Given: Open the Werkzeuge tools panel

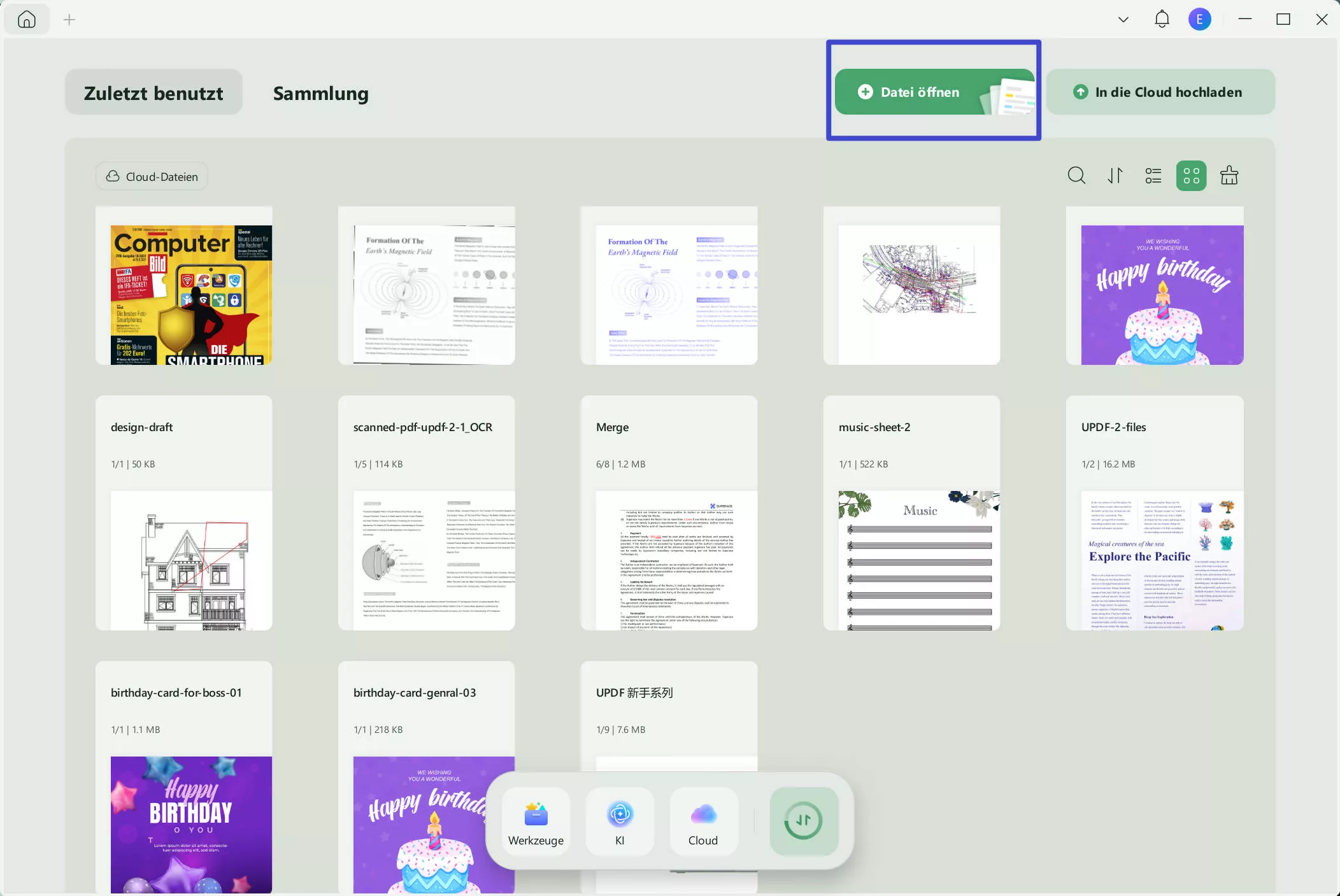Looking at the screenshot, I should [536, 821].
